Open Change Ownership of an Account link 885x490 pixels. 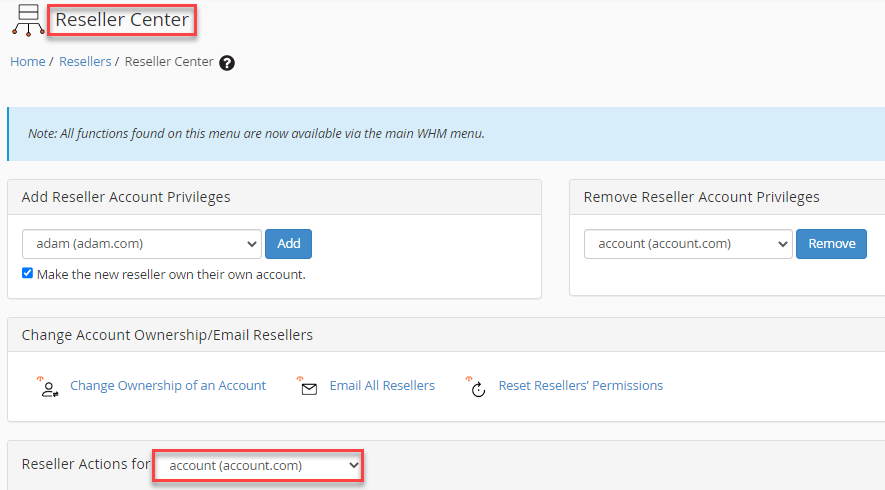tap(168, 386)
